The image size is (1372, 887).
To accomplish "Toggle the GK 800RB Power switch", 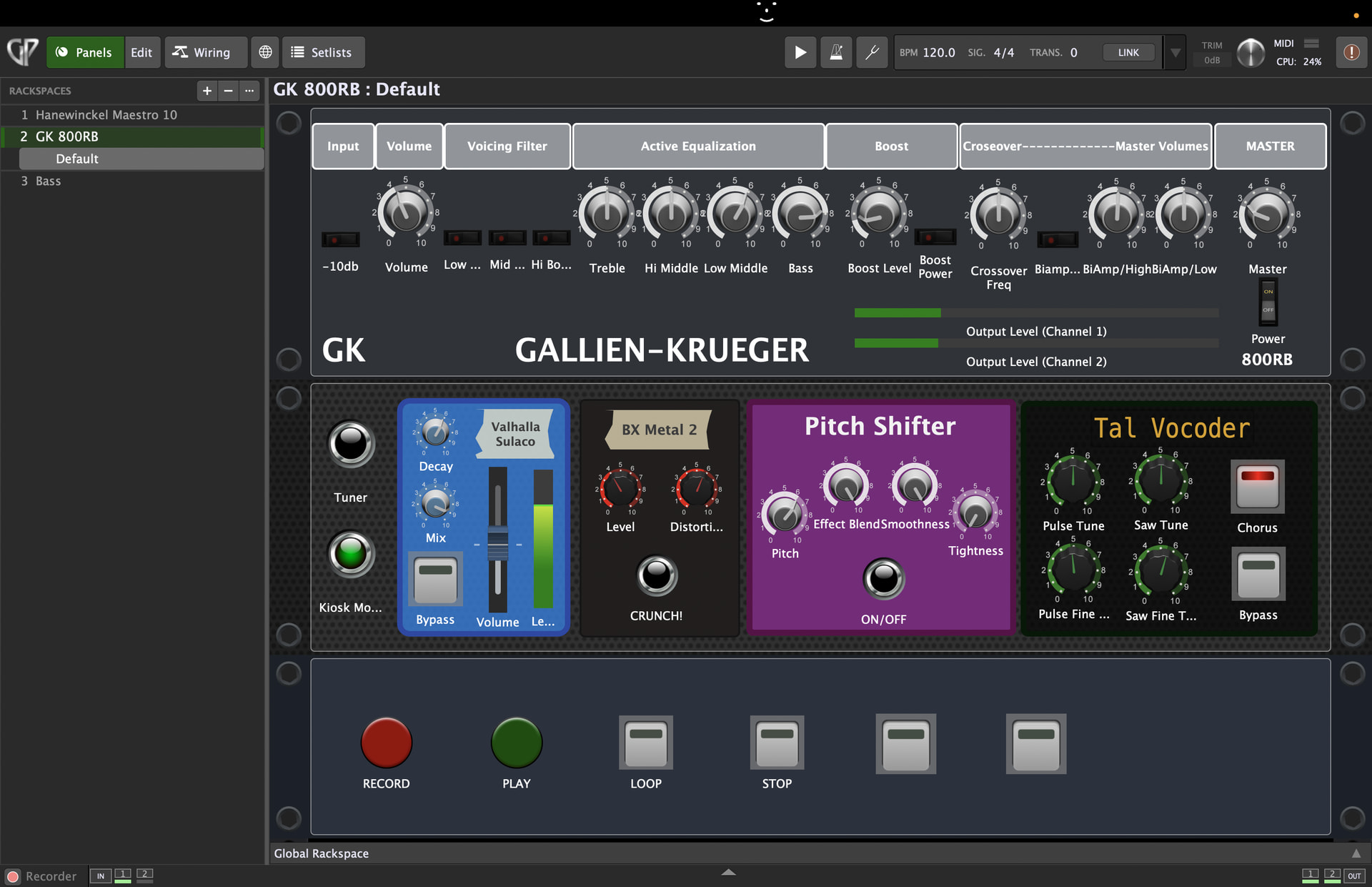I will pyautogui.click(x=1268, y=301).
